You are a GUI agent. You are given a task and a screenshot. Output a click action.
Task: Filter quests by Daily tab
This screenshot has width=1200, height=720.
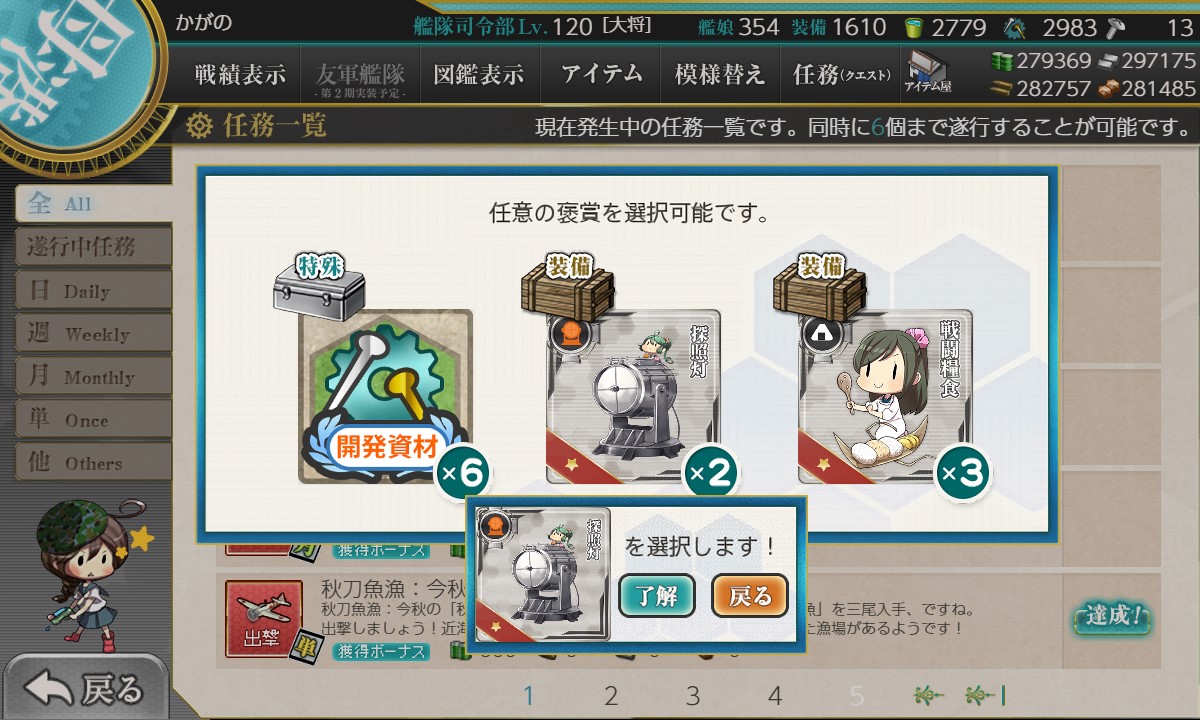92,290
